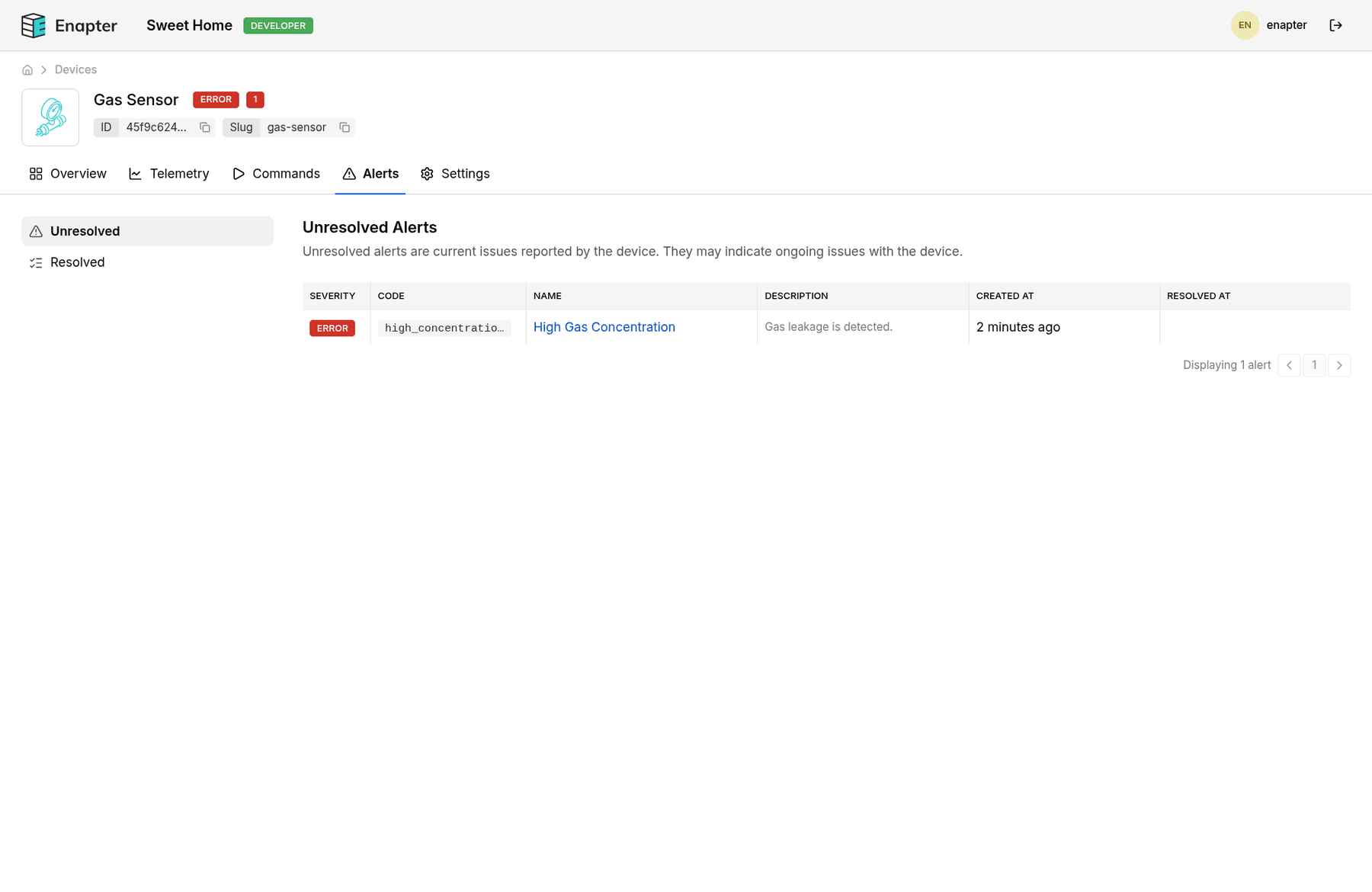Click the Devices breadcrumb link
The image size is (1372, 892).
point(75,70)
